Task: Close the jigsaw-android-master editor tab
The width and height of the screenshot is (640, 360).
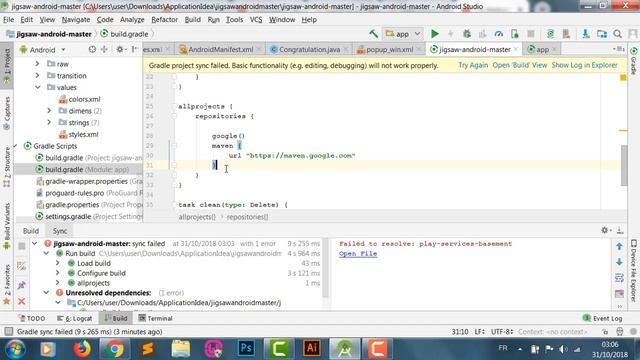Action: pyautogui.click(x=516, y=49)
